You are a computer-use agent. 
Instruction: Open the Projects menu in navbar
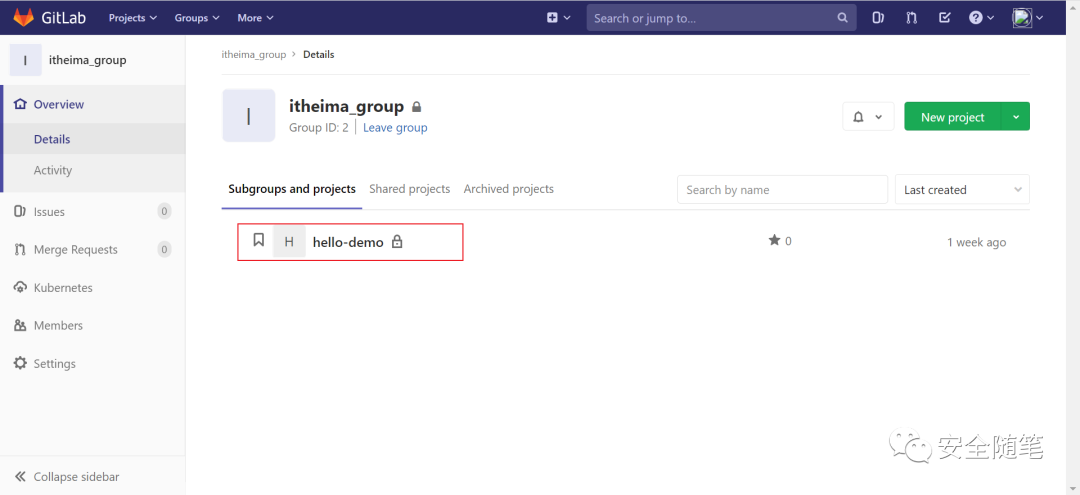[x=133, y=18]
